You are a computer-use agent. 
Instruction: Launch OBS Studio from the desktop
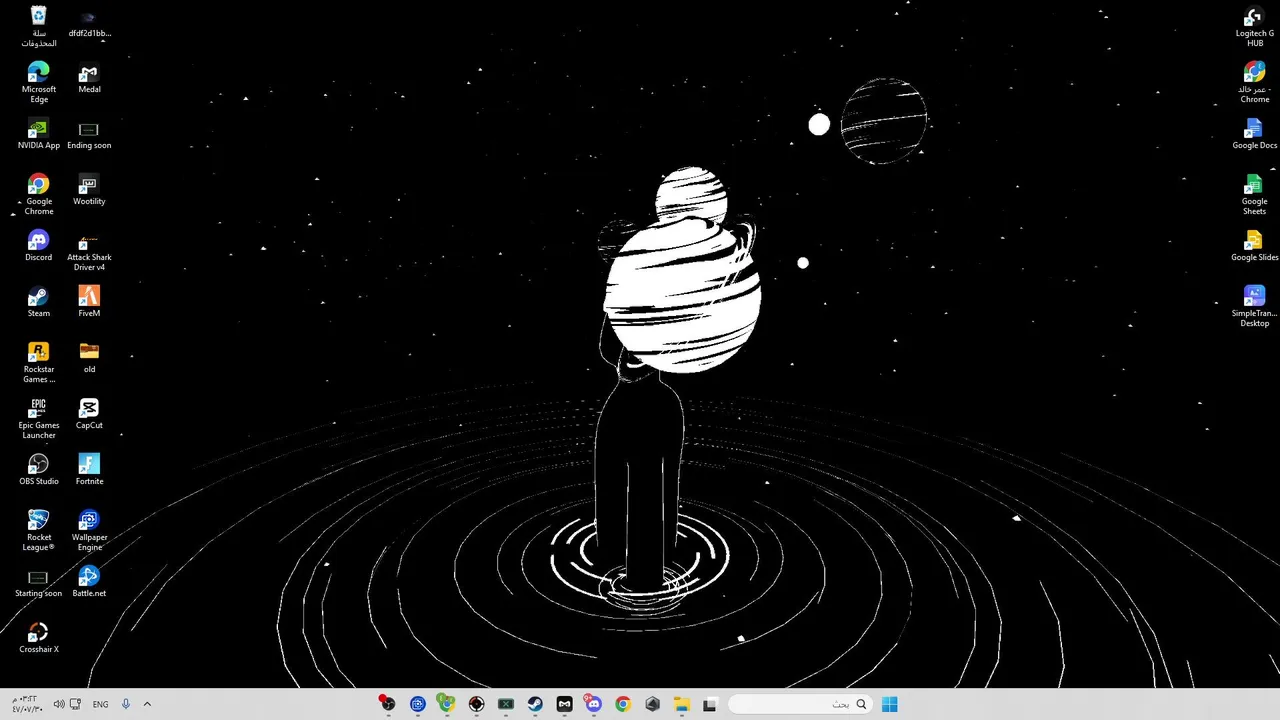pos(38,471)
